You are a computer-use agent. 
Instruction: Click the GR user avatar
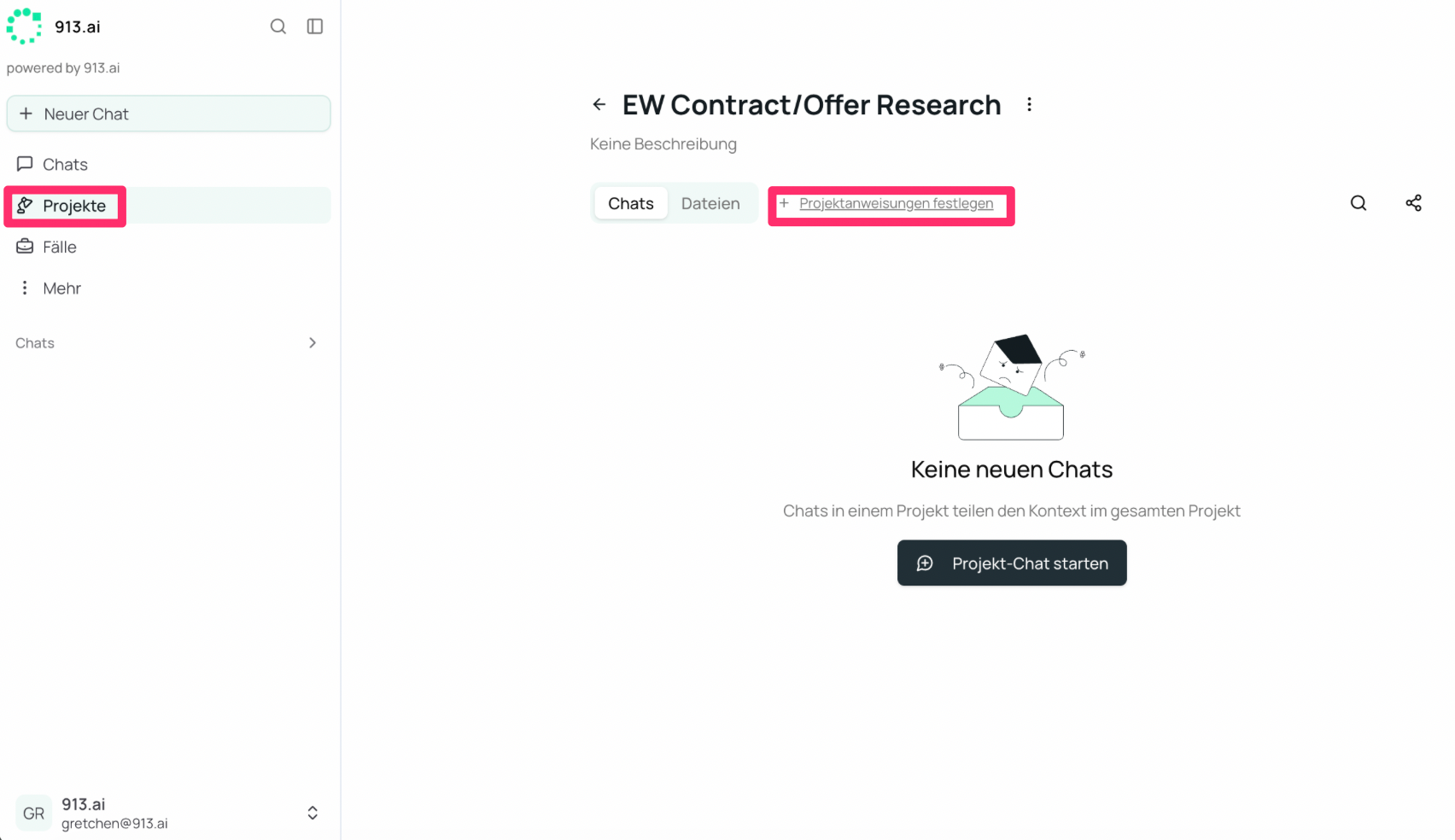pyautogui.click(x=34, y=814)
